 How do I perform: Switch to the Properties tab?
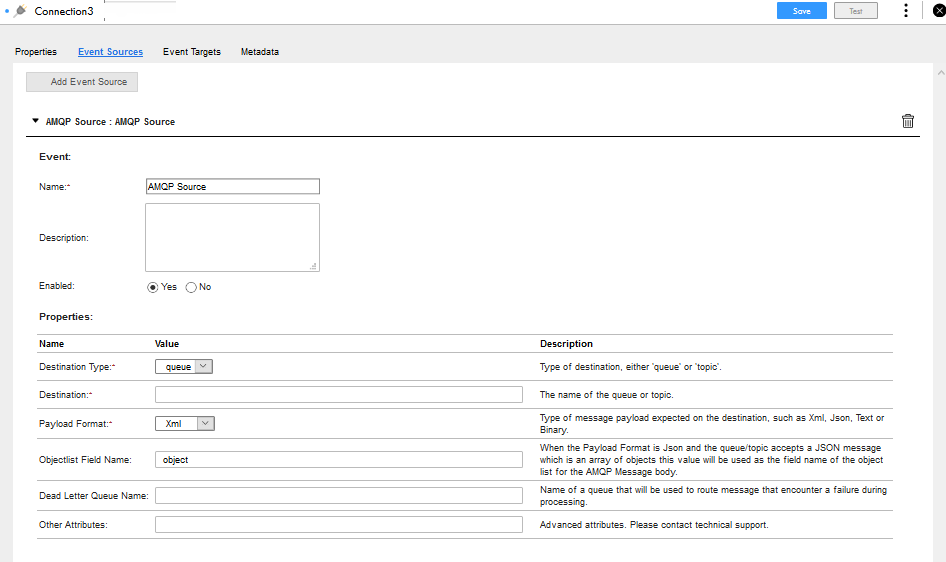click(x=36, y=52)
